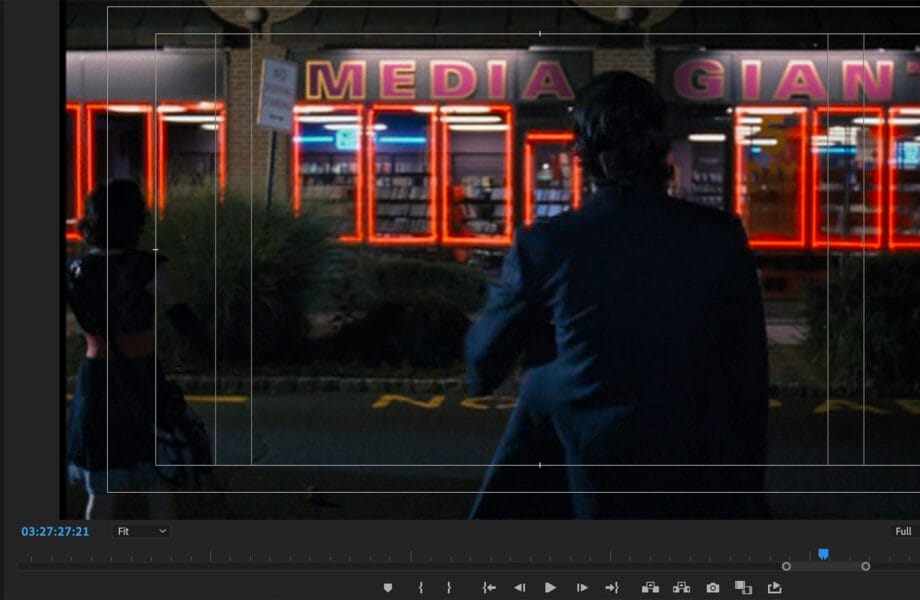The image size is (920, 600).
Task: Open the Full playback resolution dropdown
Action: tap(905, 531)
